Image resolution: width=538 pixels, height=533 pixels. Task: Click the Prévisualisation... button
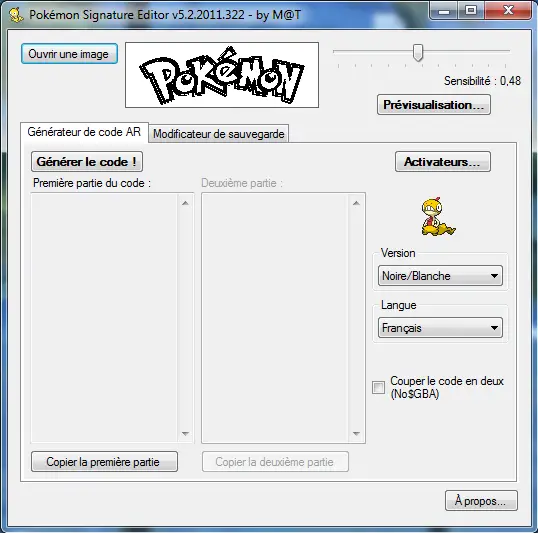[434, 105]
